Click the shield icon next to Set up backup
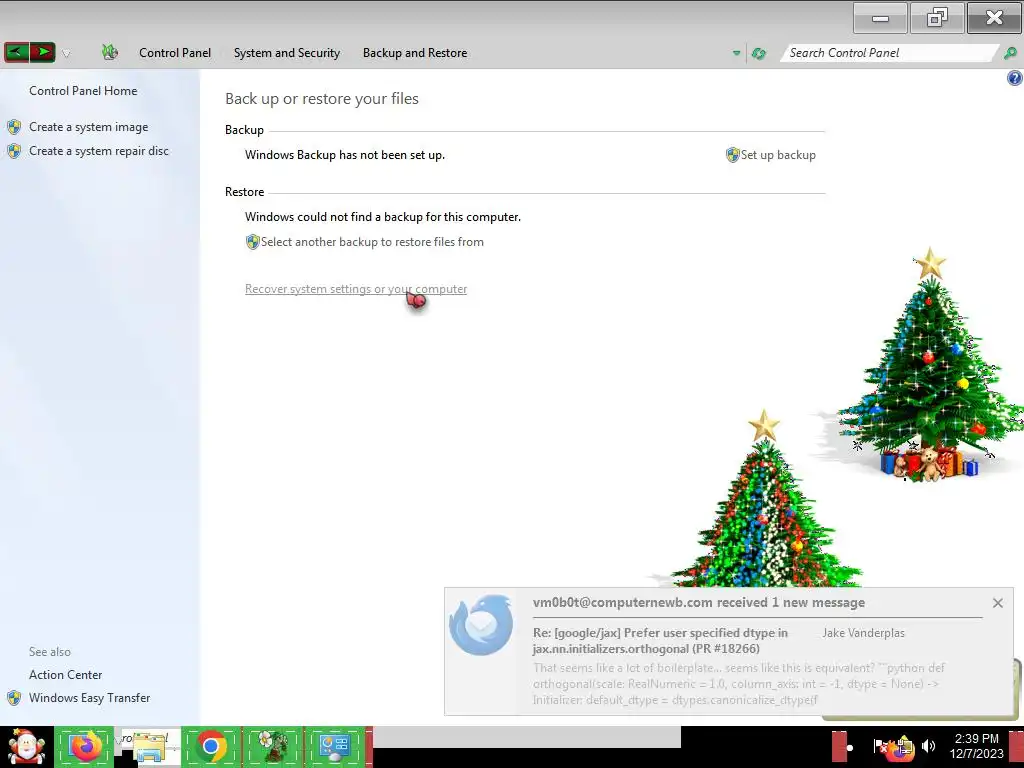This screenshot has width=1024, height=768. [733, 155]
